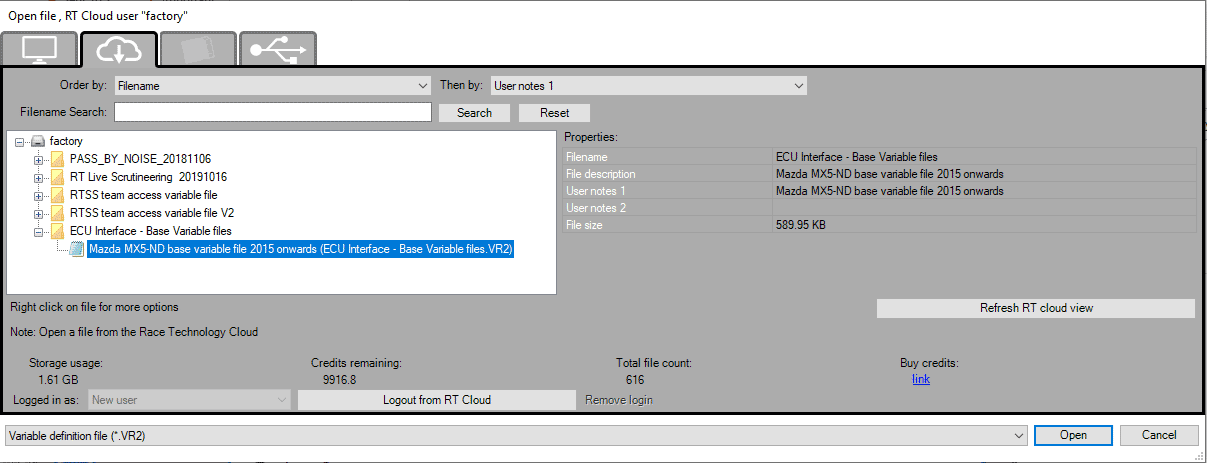The width and height of the screenshot is (1207, 463).
Task: Open the Then by dropdown
Action: [x=647, y=86]
